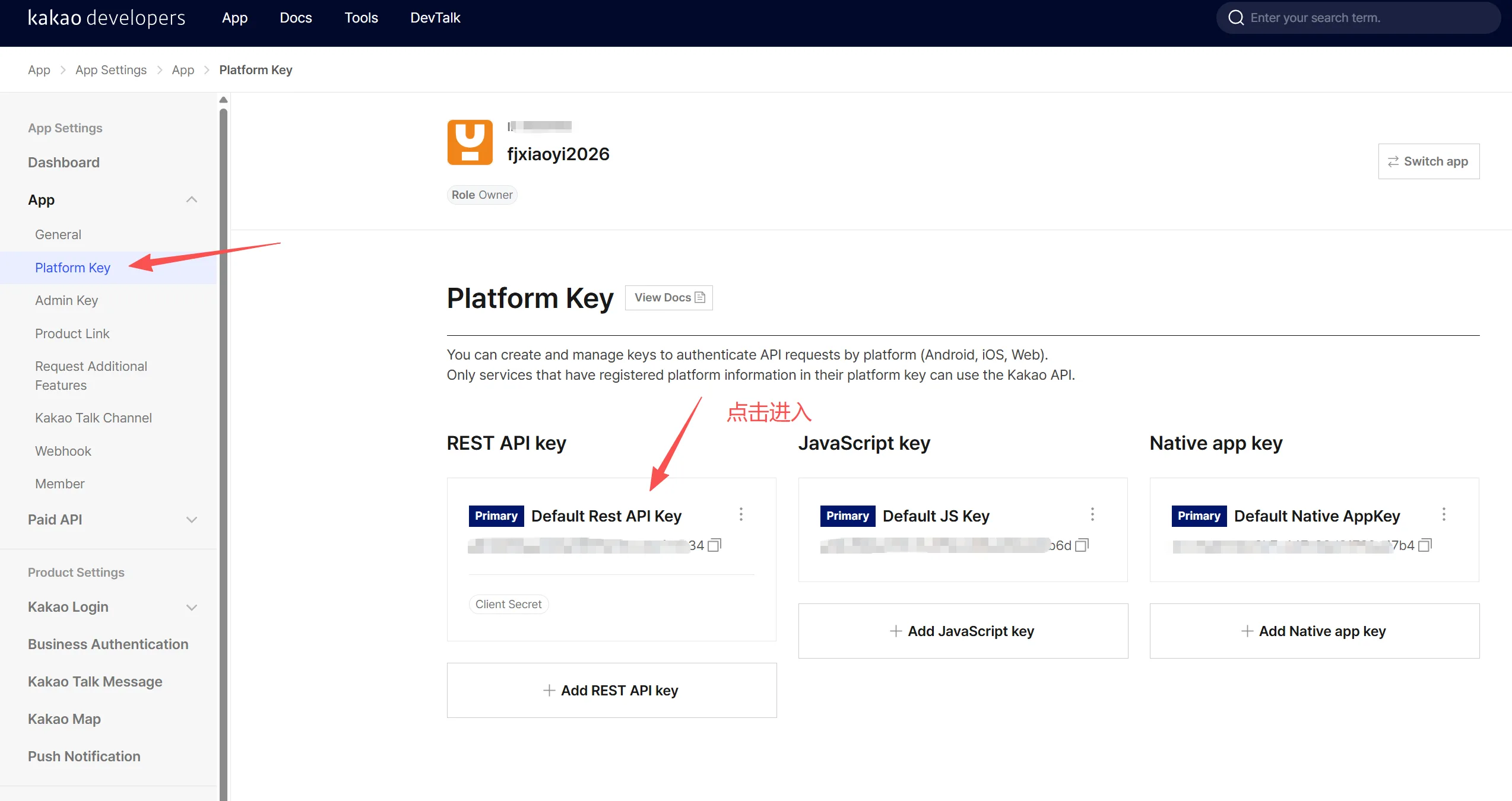
Task: Open Push Notification in sidebar
Action: click(84, 757)
